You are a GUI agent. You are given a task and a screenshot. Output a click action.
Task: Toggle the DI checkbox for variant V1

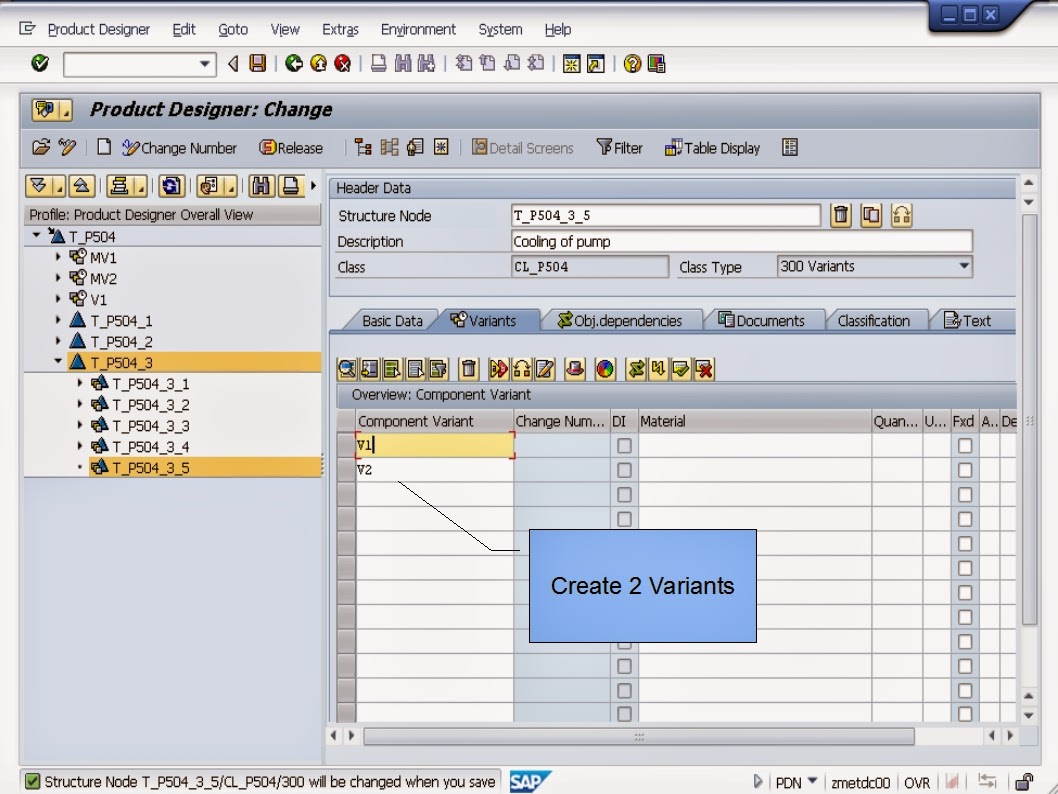coord(623,445)
